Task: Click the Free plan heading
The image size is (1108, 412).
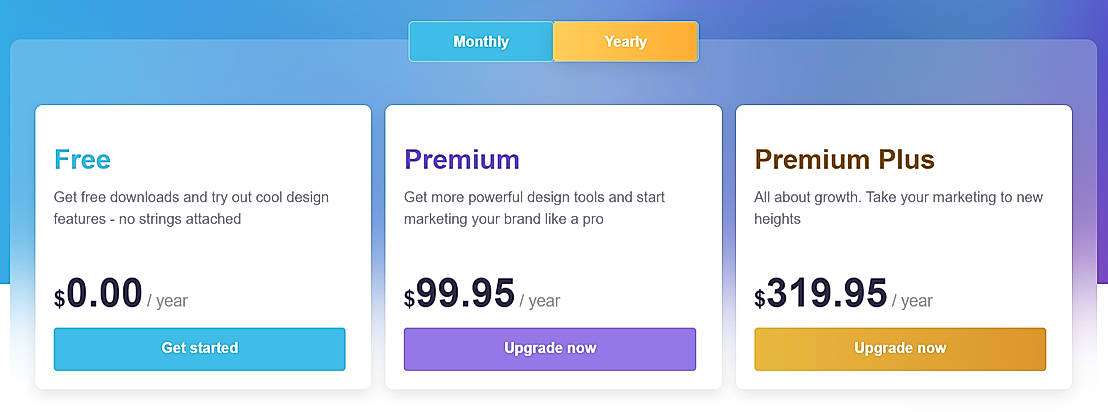Action: coord(82,160)
